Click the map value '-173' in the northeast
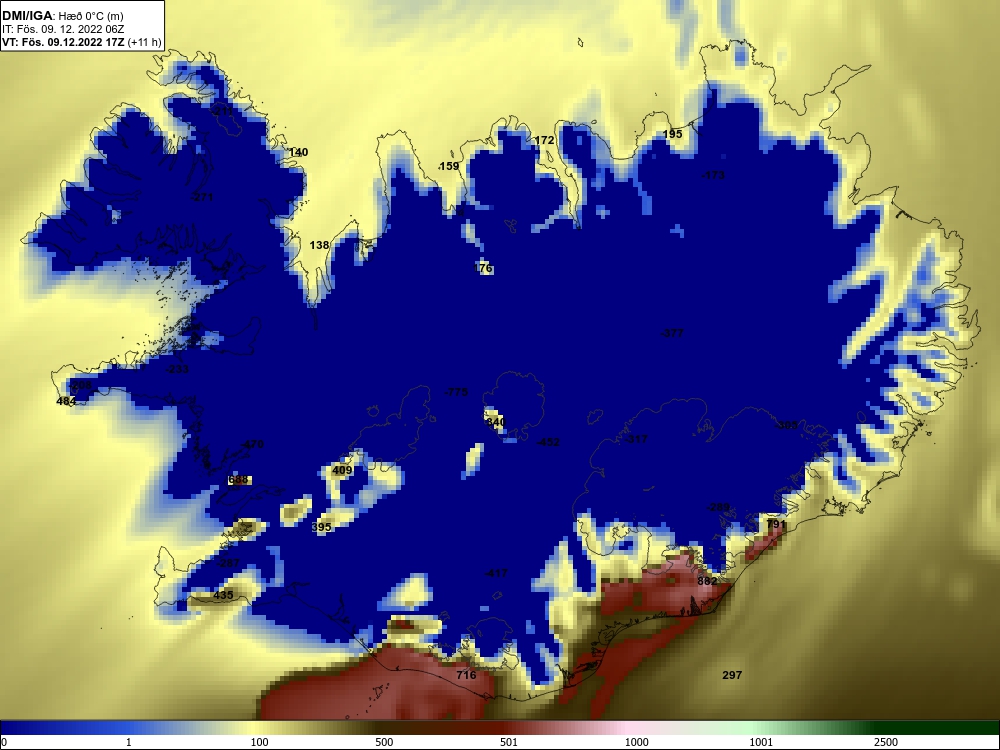 714,175
